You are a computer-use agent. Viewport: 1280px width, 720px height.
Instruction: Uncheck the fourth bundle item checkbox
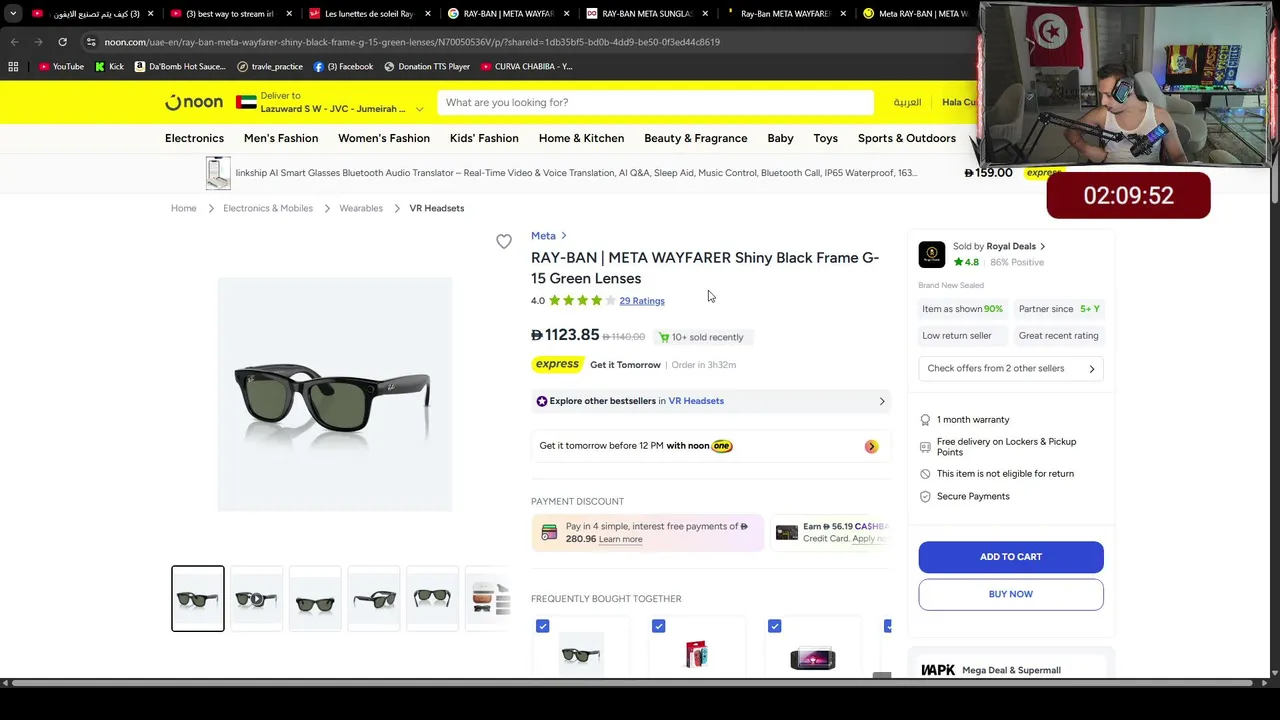(888, 626)
